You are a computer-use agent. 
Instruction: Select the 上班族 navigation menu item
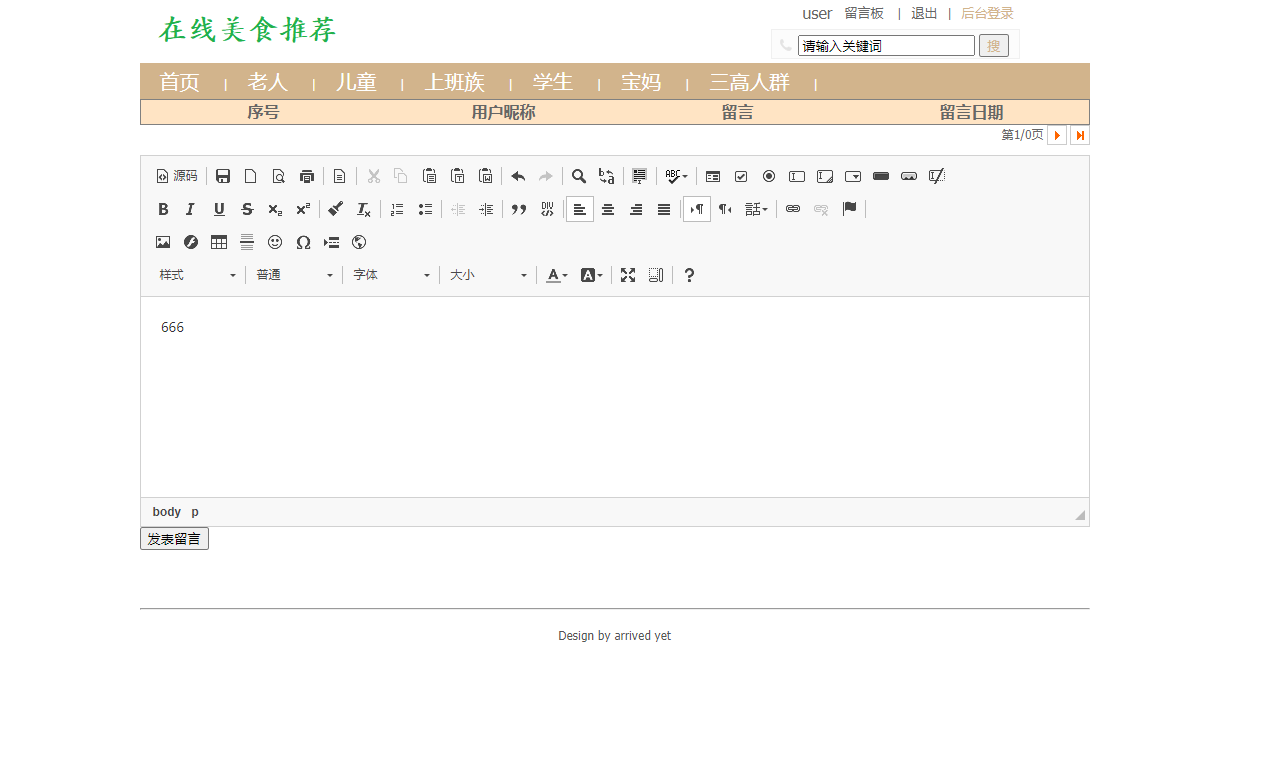[x=455, y=83]
